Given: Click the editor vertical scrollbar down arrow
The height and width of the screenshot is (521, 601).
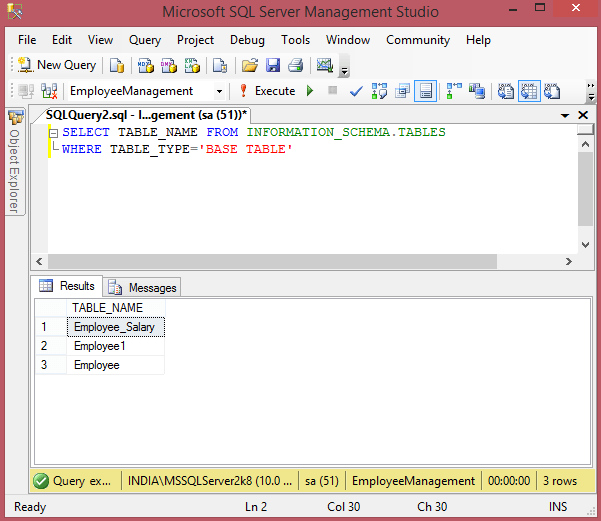Looking at the screenshot, I should coord(585,245).
